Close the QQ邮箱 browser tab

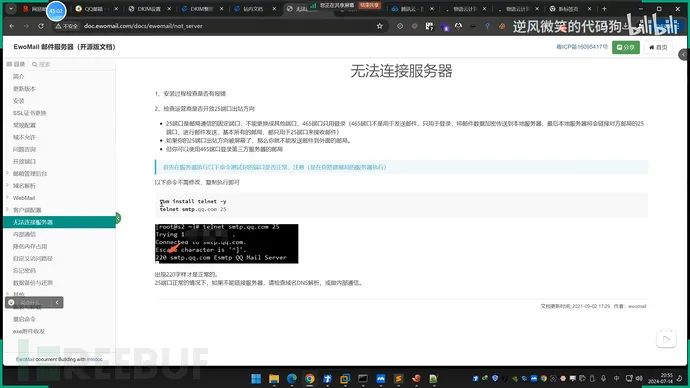116,9
